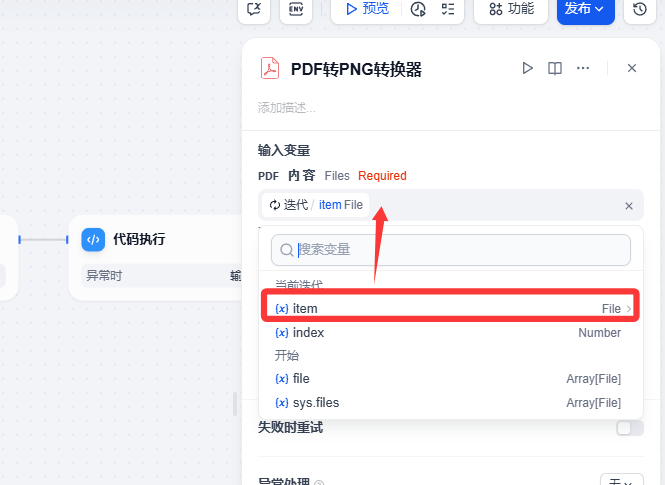The width and height of the screenshot is (665, 485).
Task: Click the Required label text
Action: (382, 176)
